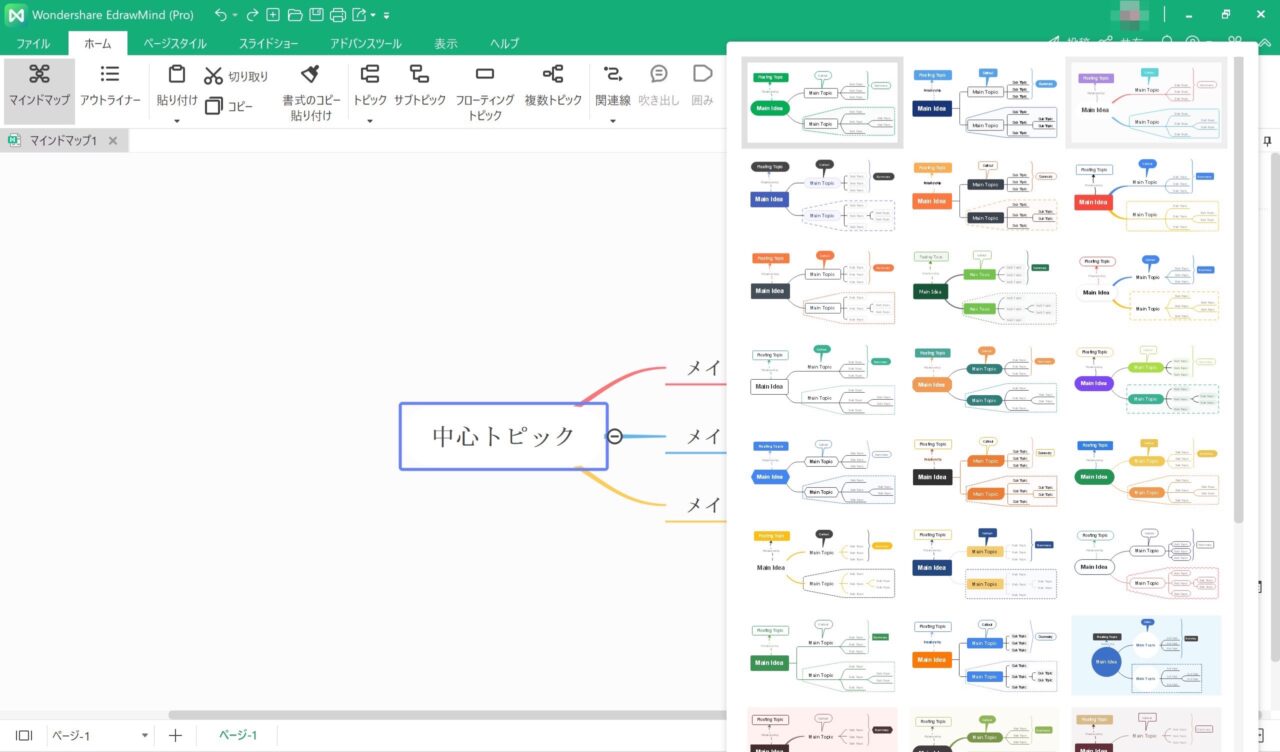Insert a 吹き出し callout
This screenshot has height=752, width=1280.
pos(659,85)
